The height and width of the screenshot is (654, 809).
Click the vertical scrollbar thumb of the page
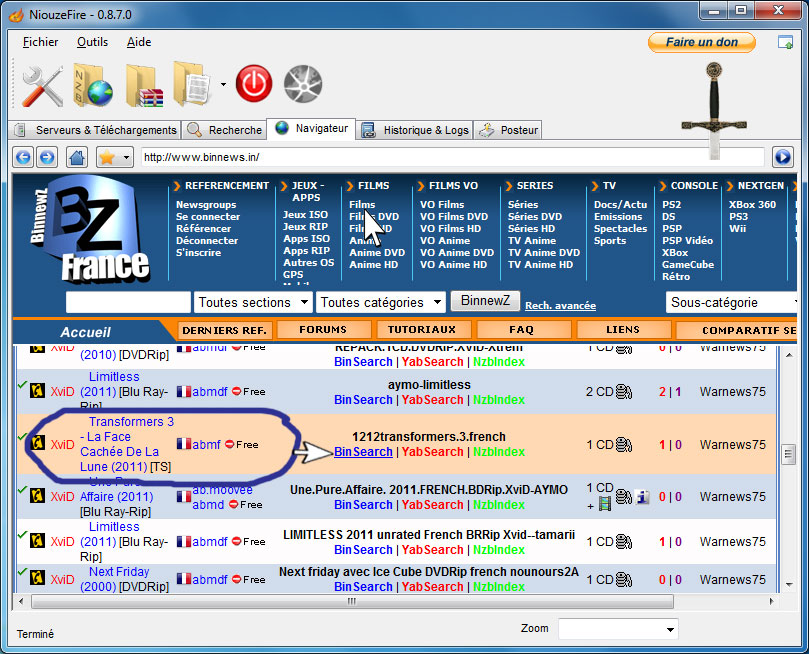(x=788, y=454)
